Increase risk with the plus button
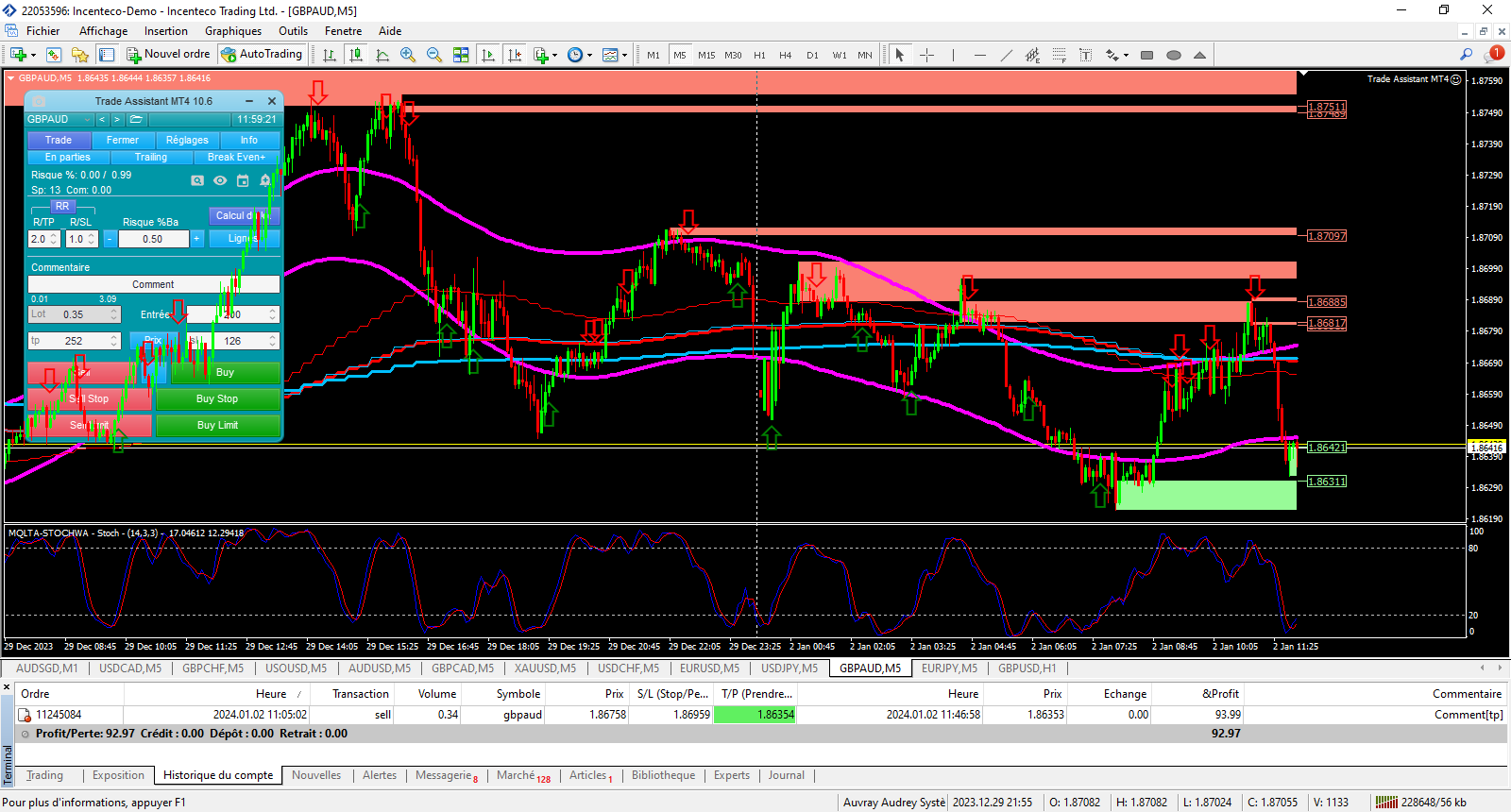 click(197, 239)
